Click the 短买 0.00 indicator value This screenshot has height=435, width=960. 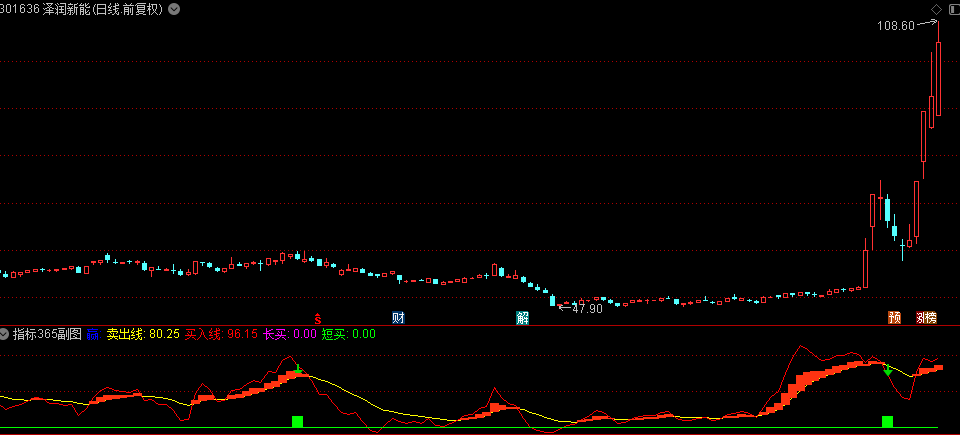pos(349,333)
